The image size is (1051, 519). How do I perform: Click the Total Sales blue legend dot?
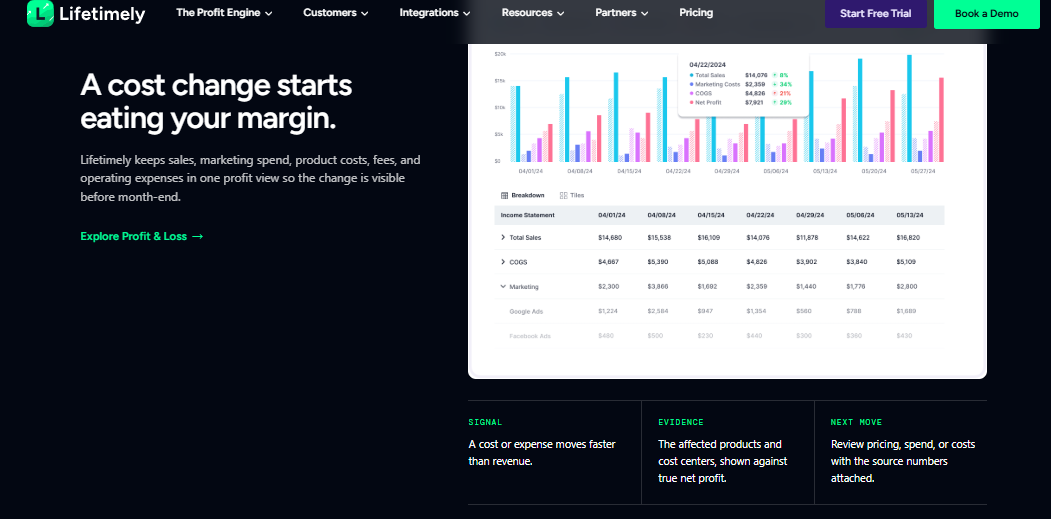[691, 75]
